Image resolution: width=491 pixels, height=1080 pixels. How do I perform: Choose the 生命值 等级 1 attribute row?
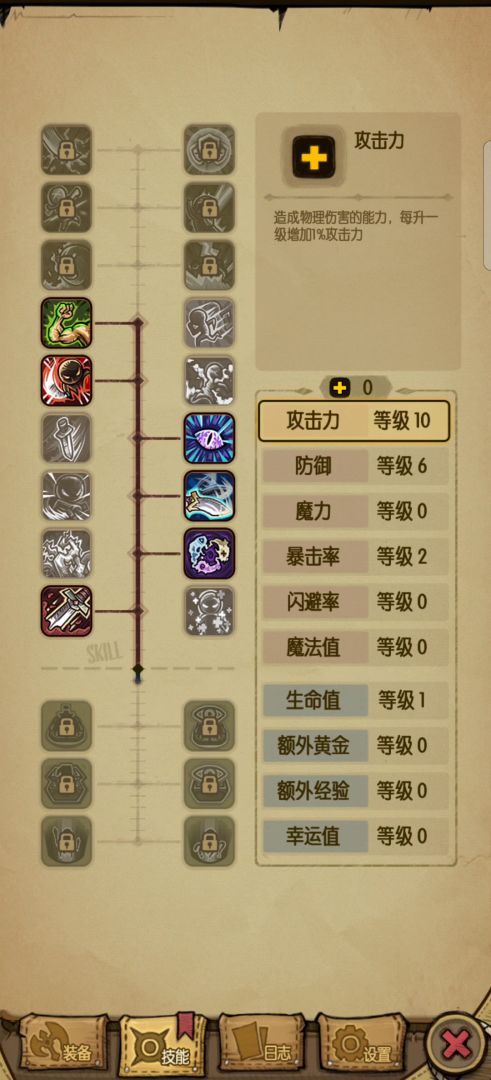(355, 700)
